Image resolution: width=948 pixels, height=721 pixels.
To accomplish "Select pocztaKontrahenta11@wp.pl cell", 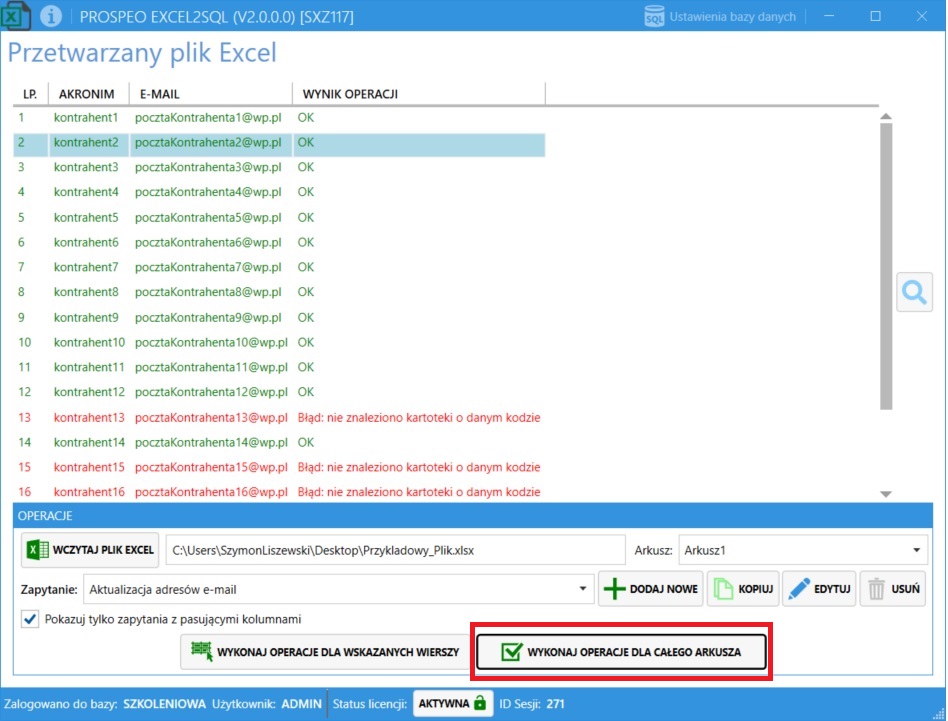I will point(211,367).
